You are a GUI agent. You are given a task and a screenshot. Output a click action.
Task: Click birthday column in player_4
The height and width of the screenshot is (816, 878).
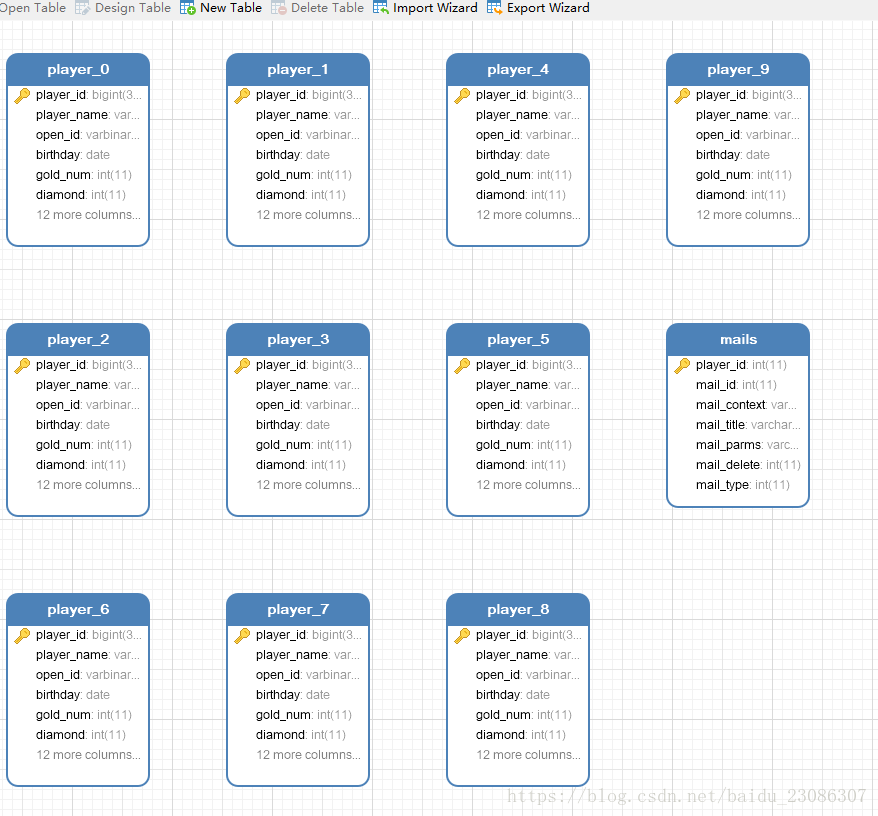point(513,155)
